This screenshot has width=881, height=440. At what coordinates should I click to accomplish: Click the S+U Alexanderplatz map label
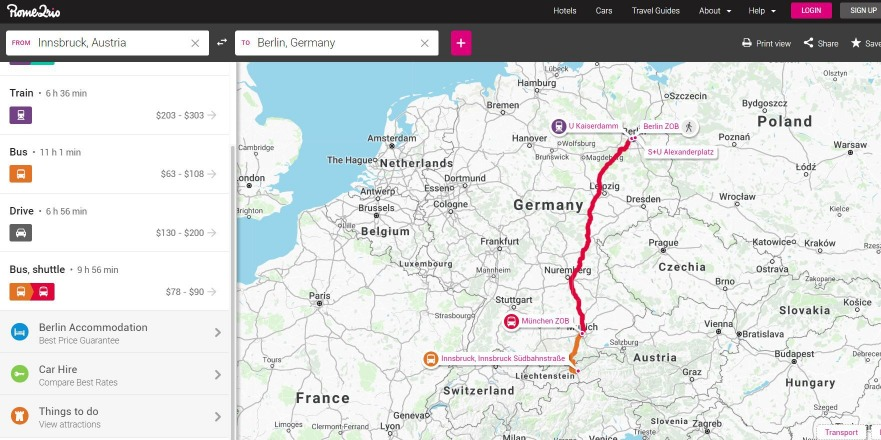pos(680,152)
